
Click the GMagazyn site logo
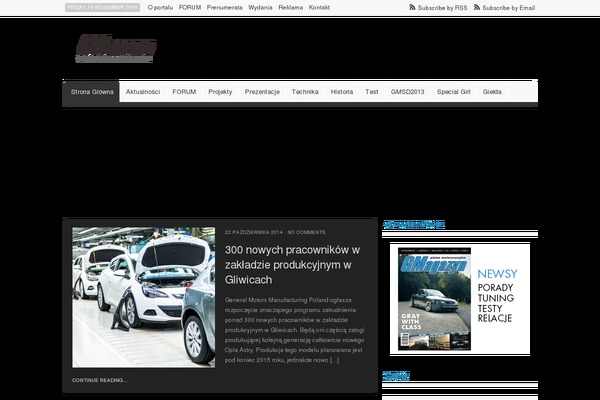116,48
